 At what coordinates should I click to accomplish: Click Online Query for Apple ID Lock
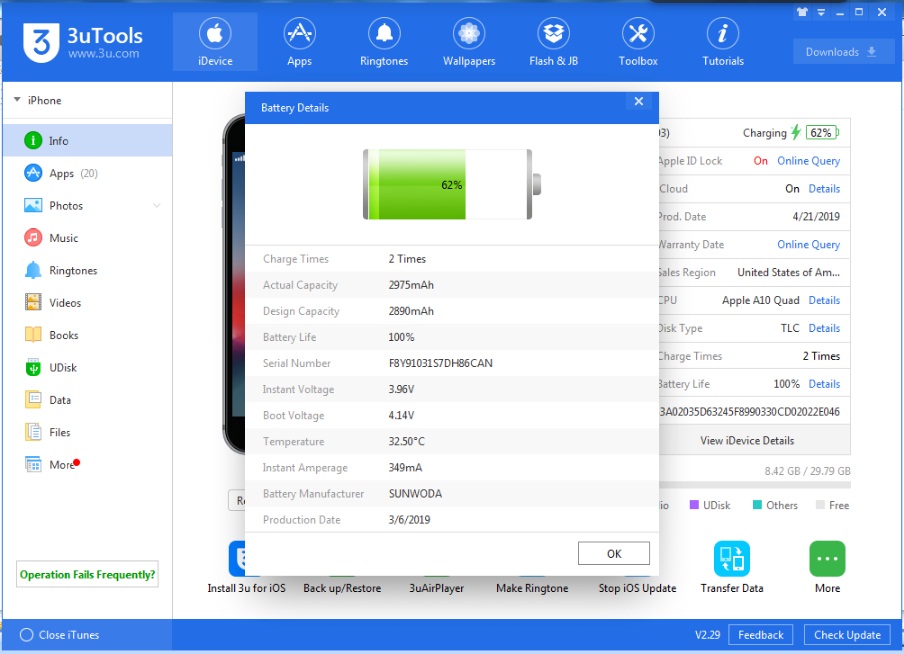click(x=808, y=161)
